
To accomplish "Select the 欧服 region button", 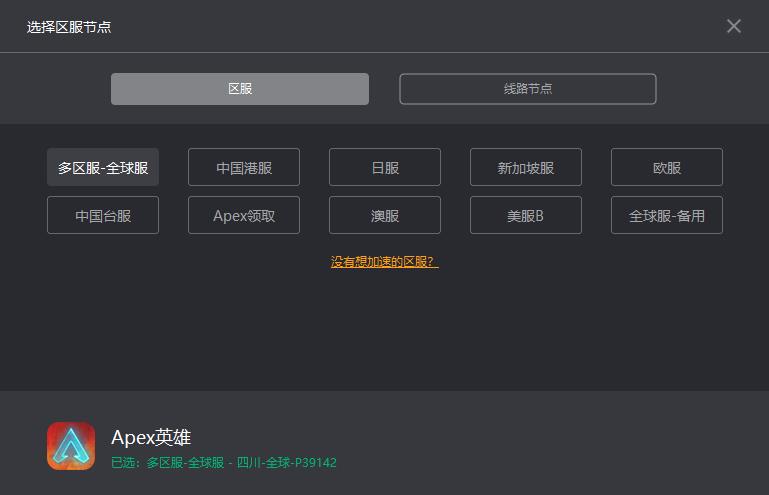I will pyautogui.click(x=667, y=168).
